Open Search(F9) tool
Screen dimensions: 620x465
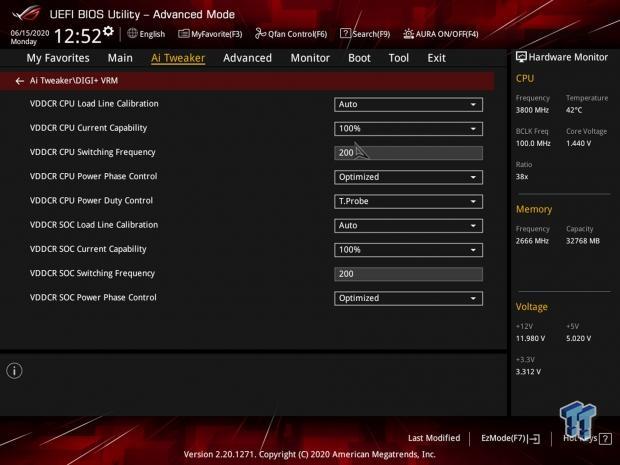pos(365,34)
